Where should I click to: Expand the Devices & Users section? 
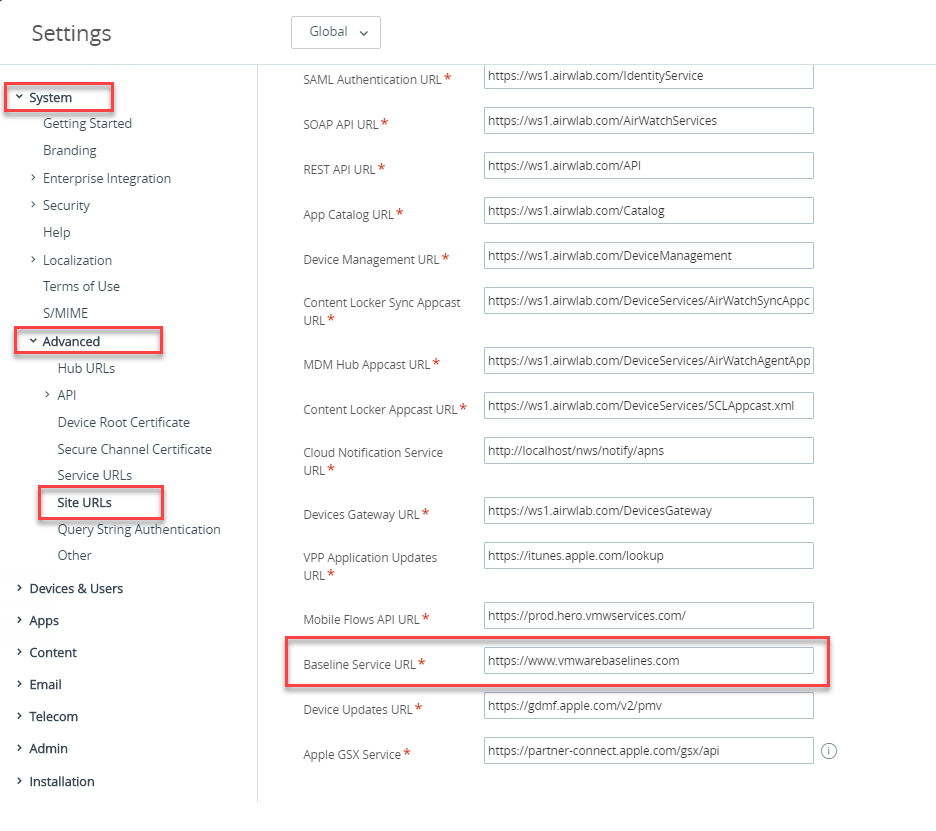point(19,588)
